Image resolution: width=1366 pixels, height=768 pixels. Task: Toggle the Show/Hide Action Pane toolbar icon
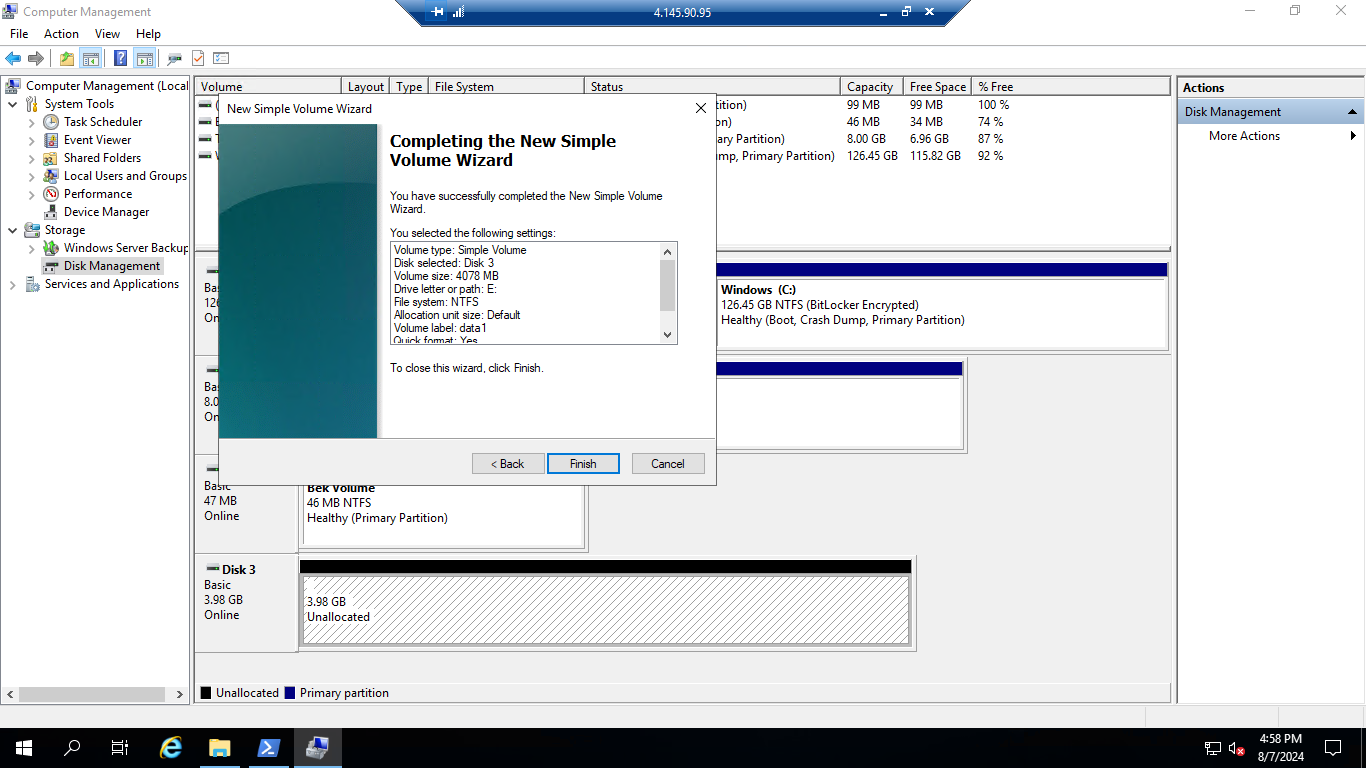pos(144,58)
